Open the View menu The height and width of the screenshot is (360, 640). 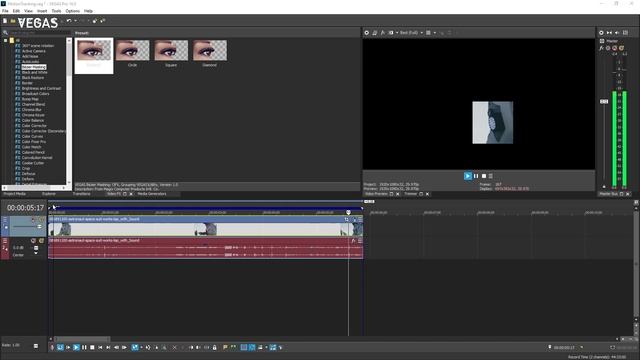pyautogui.click(x=28, y=11)
